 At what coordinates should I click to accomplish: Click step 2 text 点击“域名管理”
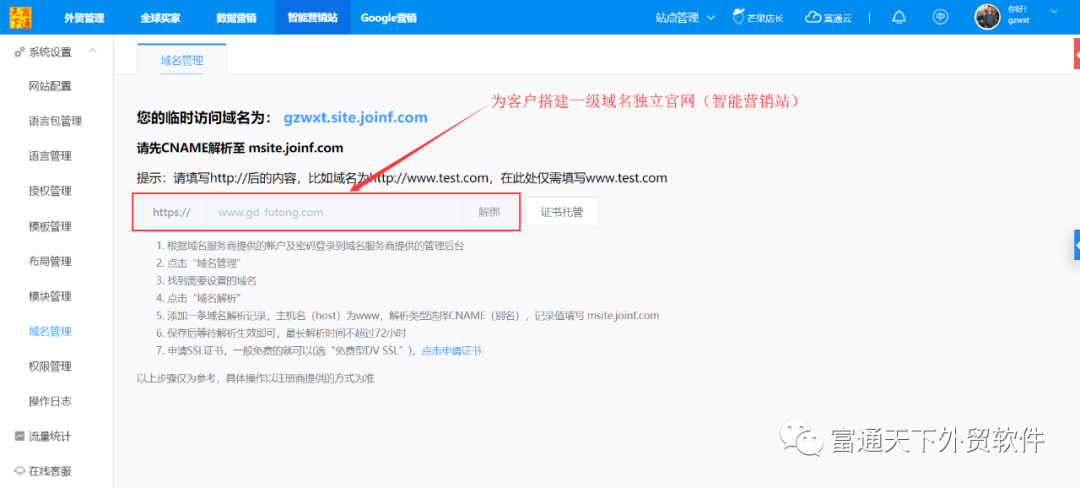click(x=204, y=263)
